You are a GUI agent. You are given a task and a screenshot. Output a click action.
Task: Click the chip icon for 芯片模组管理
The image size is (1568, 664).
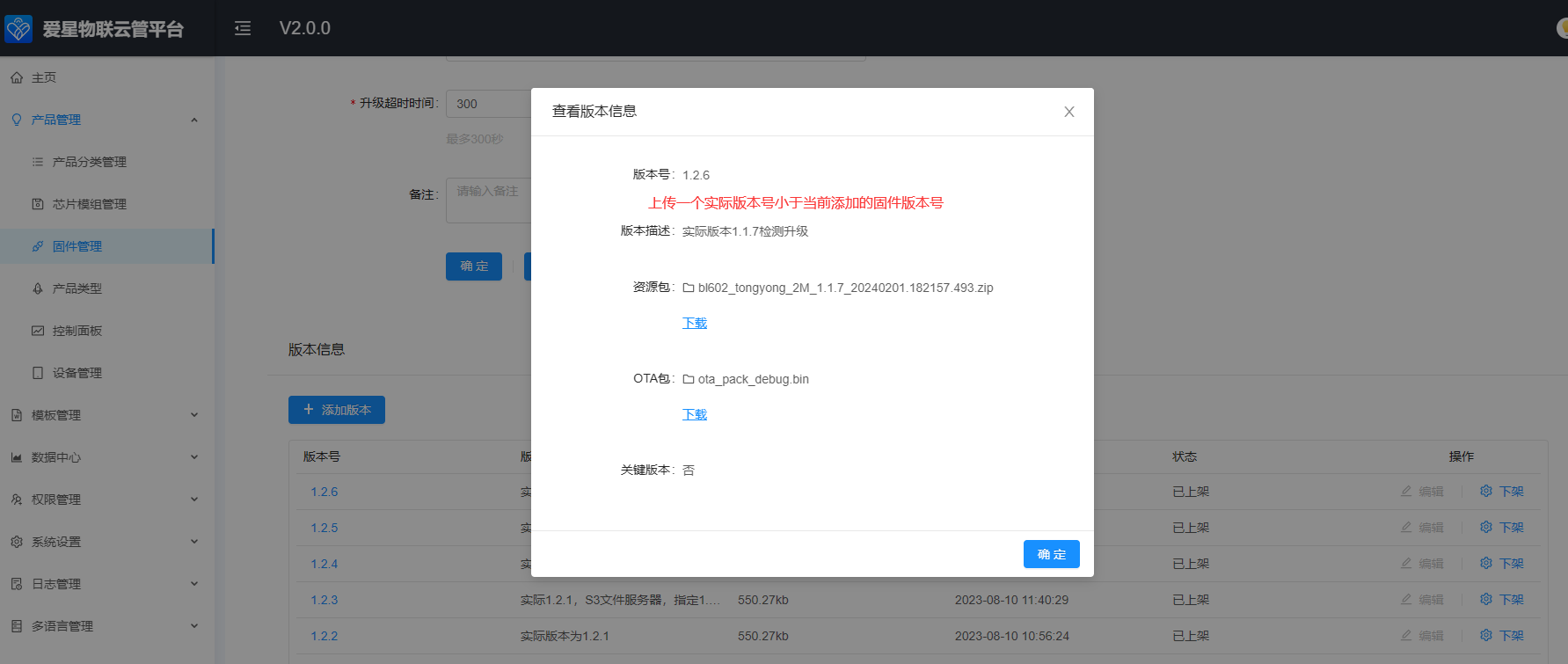tap(38, 204)
